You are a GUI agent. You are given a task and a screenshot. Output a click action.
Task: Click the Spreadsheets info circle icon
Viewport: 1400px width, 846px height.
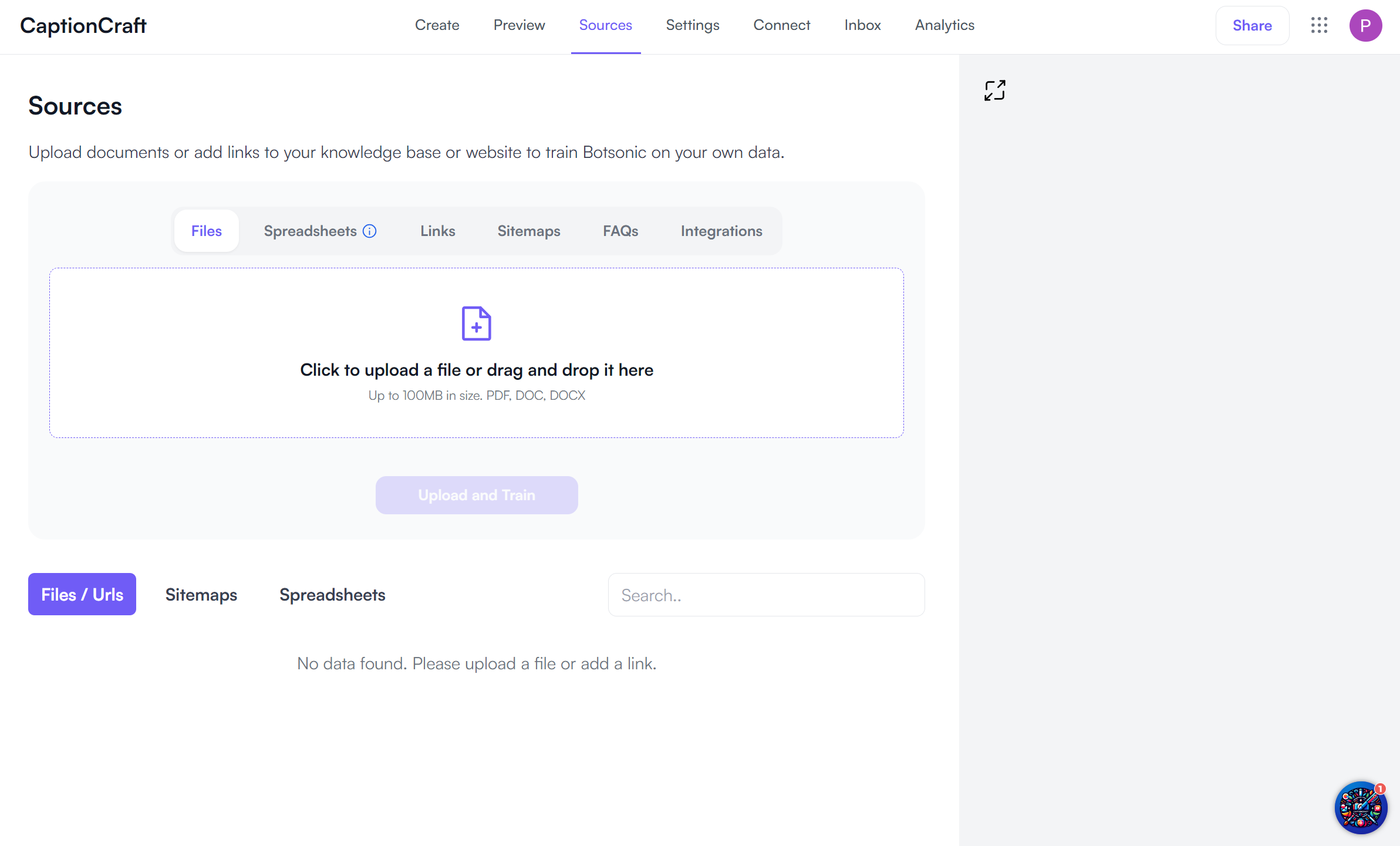370,231
